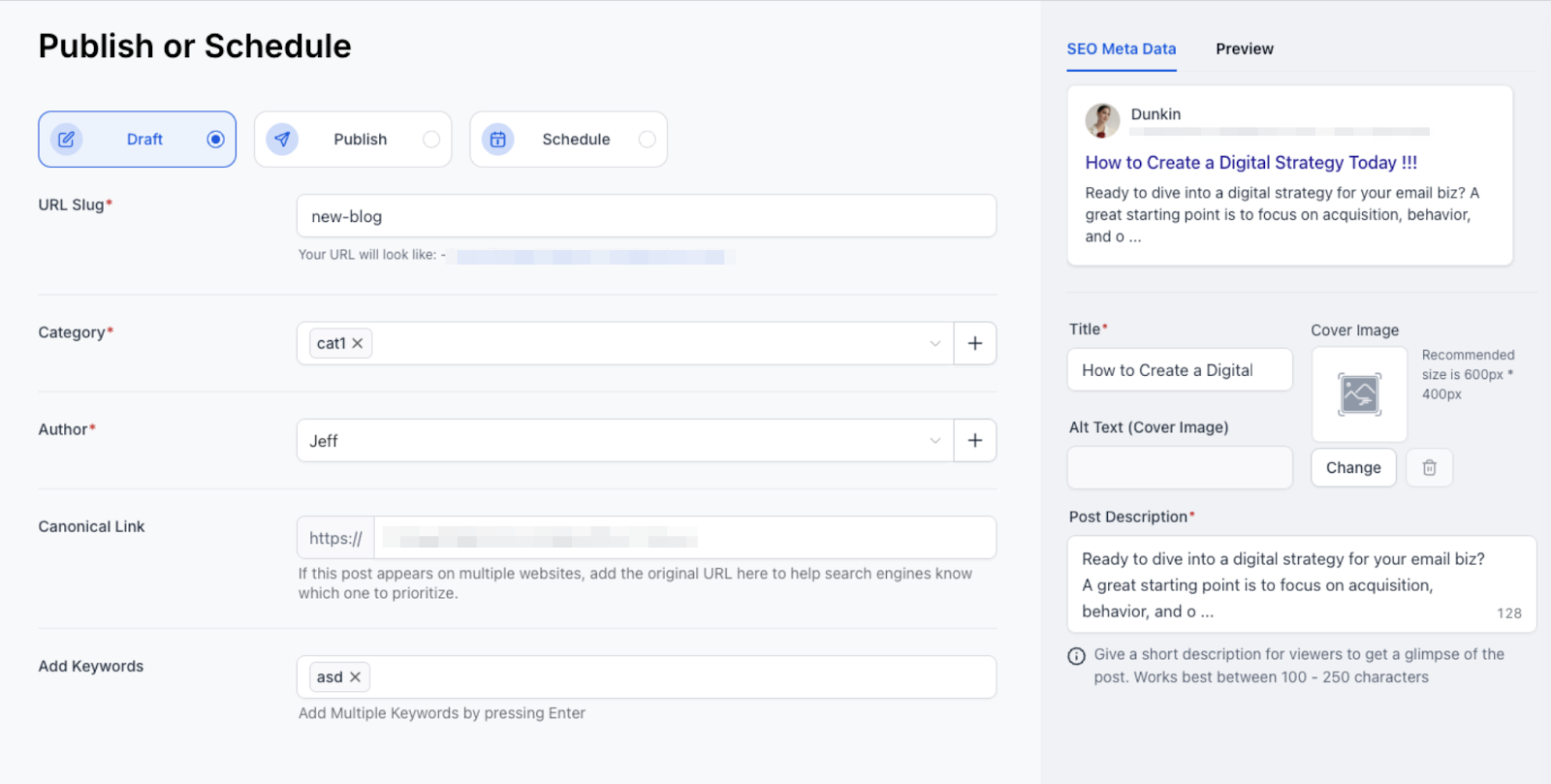
Task: Select the Draft radio button
Action: (x=215, y=140)
